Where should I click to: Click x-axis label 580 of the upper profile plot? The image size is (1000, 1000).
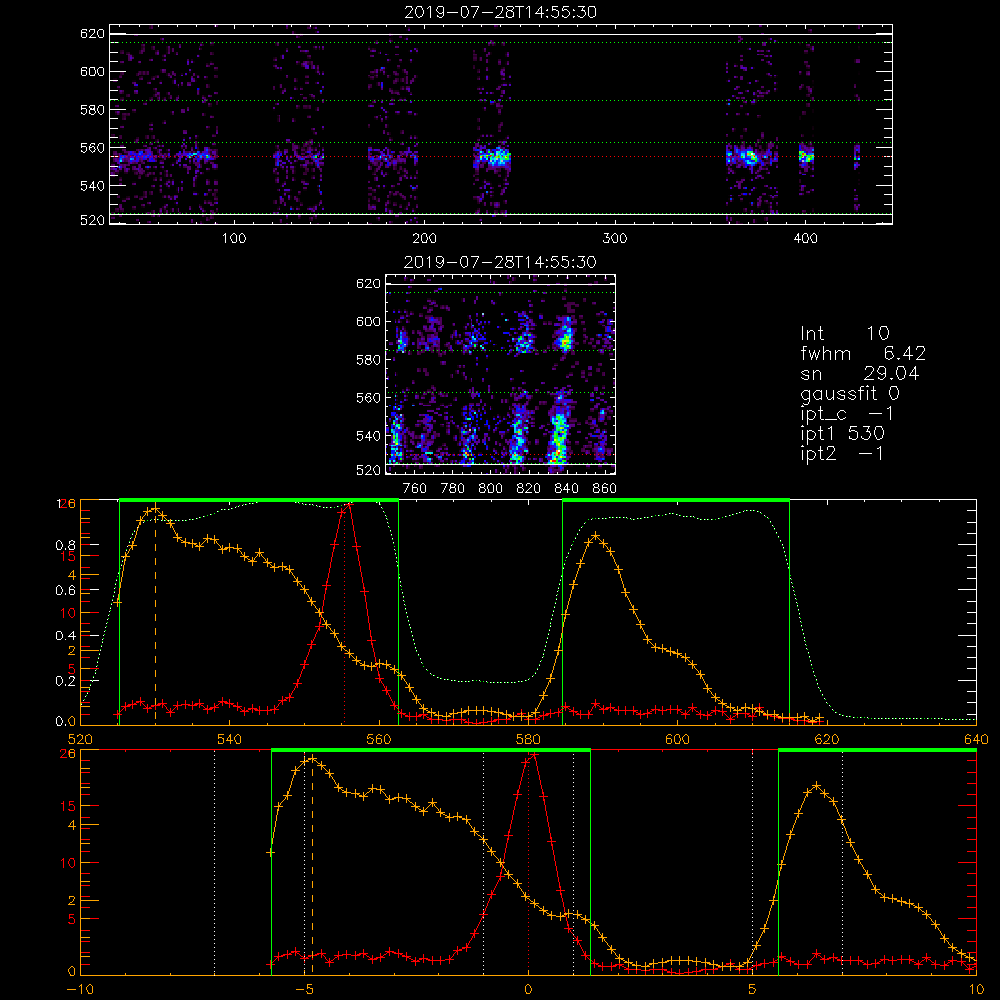pyautogui.click(x=528, y=739)
